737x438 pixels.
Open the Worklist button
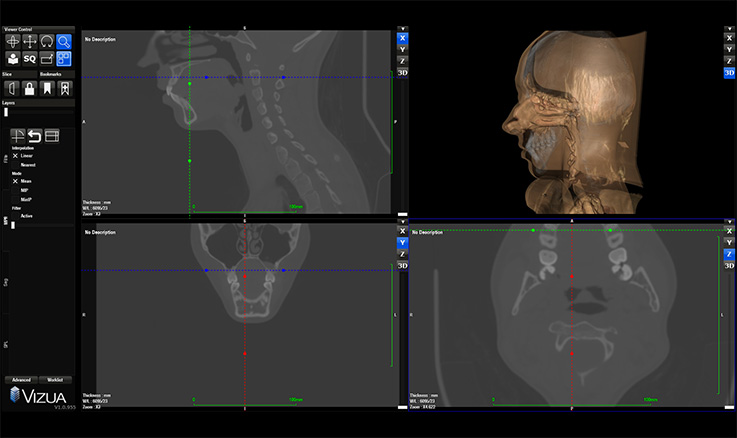pos(57,380)
